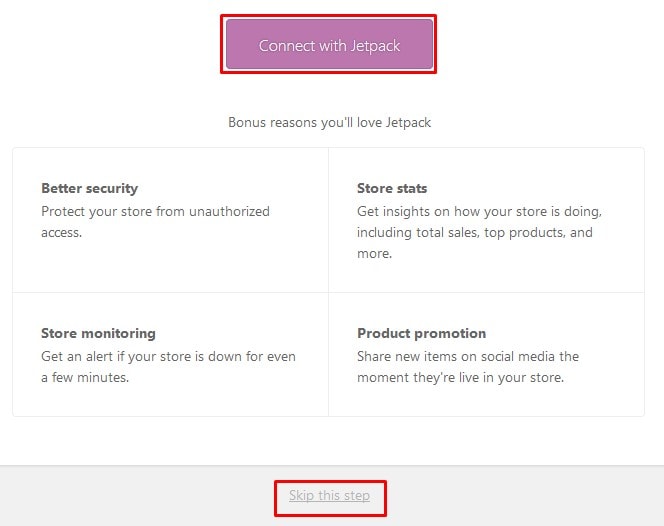Click the word 'more.' under Store stats

(x=374, y=253)
